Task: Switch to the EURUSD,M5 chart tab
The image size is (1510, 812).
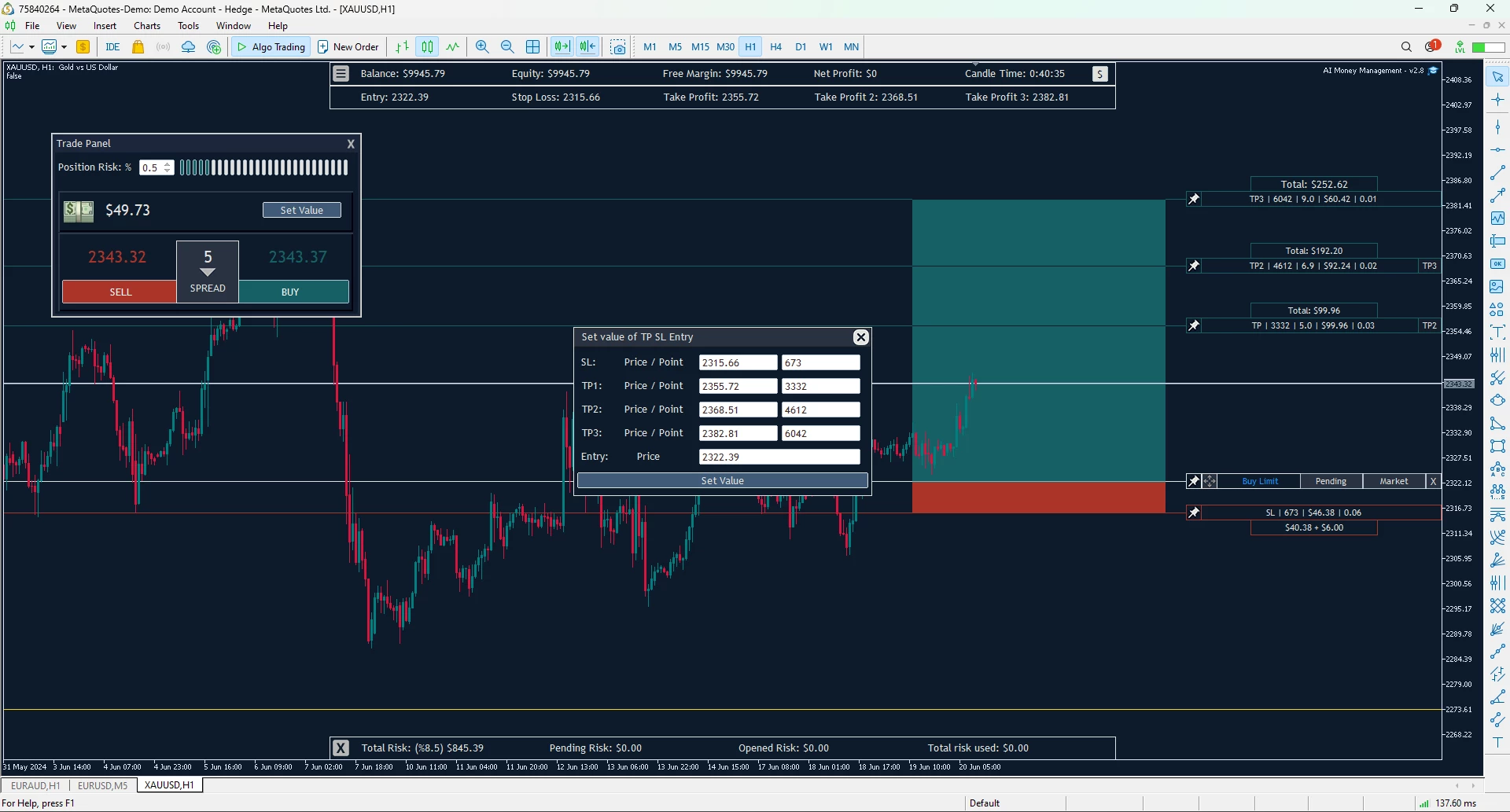Action: pos(102,785)
